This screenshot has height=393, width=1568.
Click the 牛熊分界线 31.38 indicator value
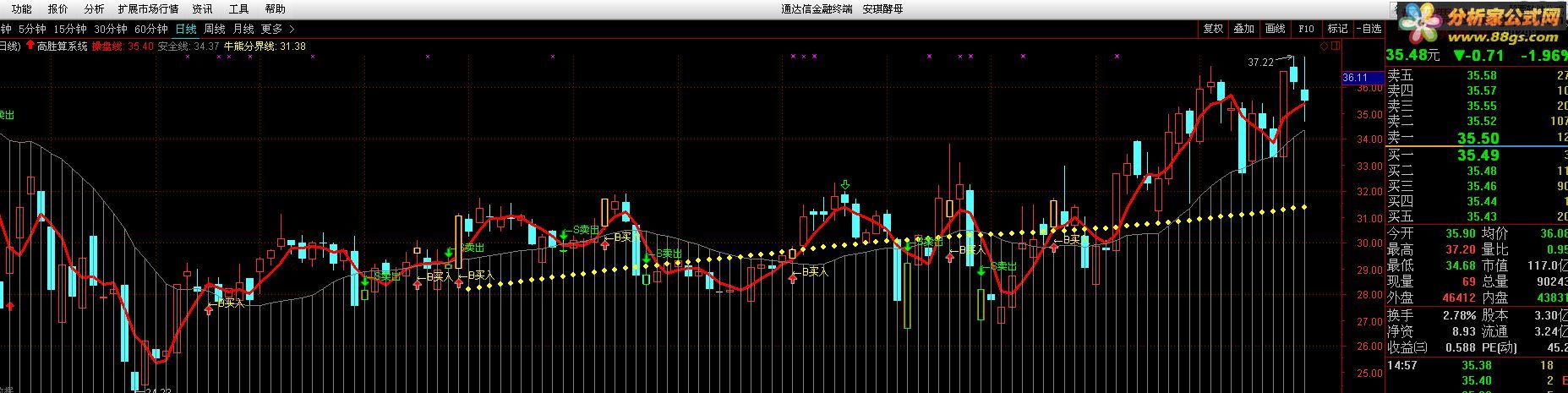tap(265, 46)
